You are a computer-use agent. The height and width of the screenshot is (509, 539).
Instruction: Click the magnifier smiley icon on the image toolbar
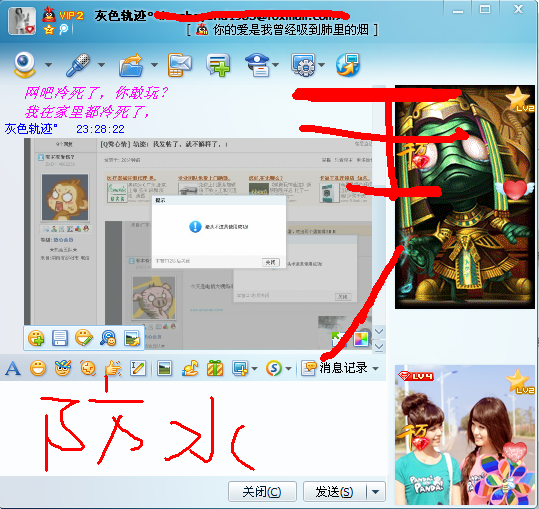click(x=108, y=338)
